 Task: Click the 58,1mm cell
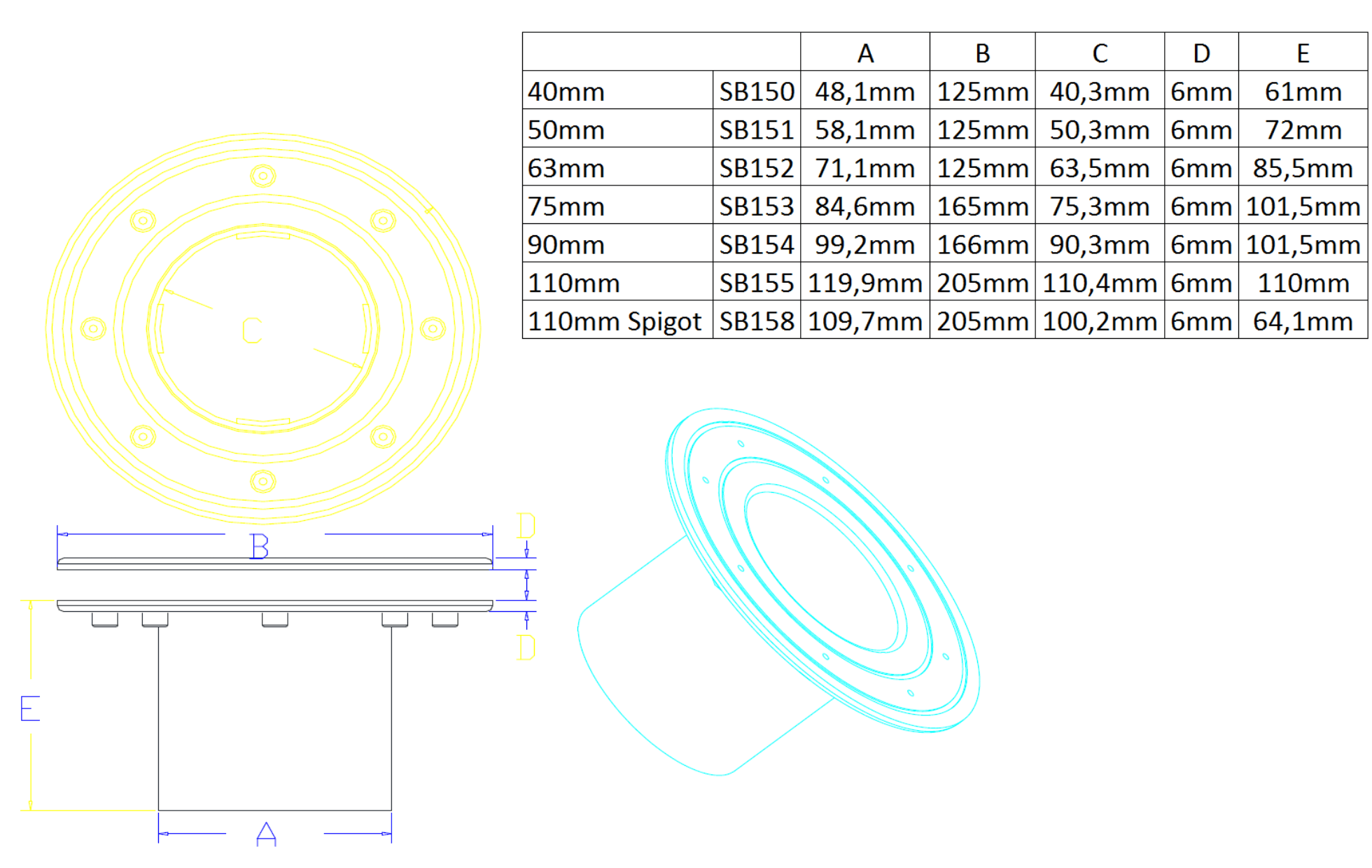tap(865, 129)
